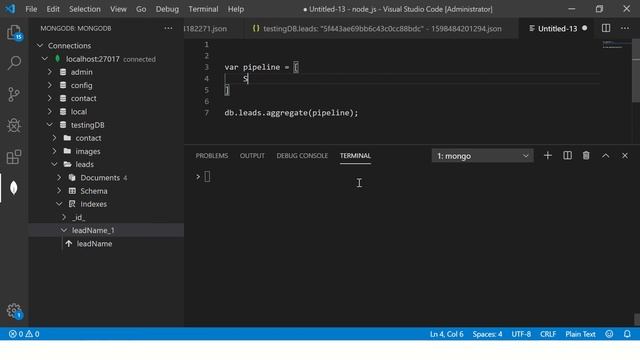This screenshot has width=640, height=360.
Task: Switch to the OUTPUT panel tab
Action: point(252,156)
